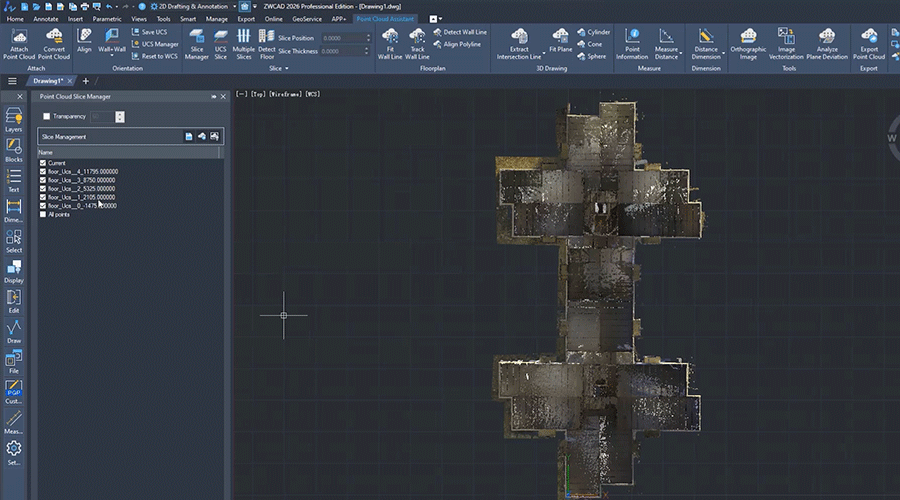
Task: Open the Home ribbon tab
Action: click(15, 19)
